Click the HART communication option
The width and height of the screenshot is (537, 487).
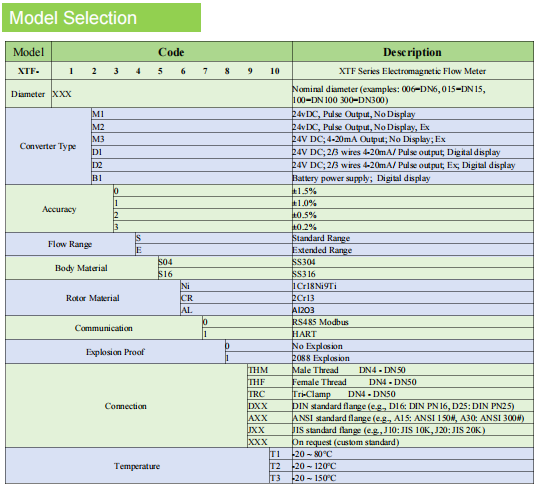(x=304, y=334)
